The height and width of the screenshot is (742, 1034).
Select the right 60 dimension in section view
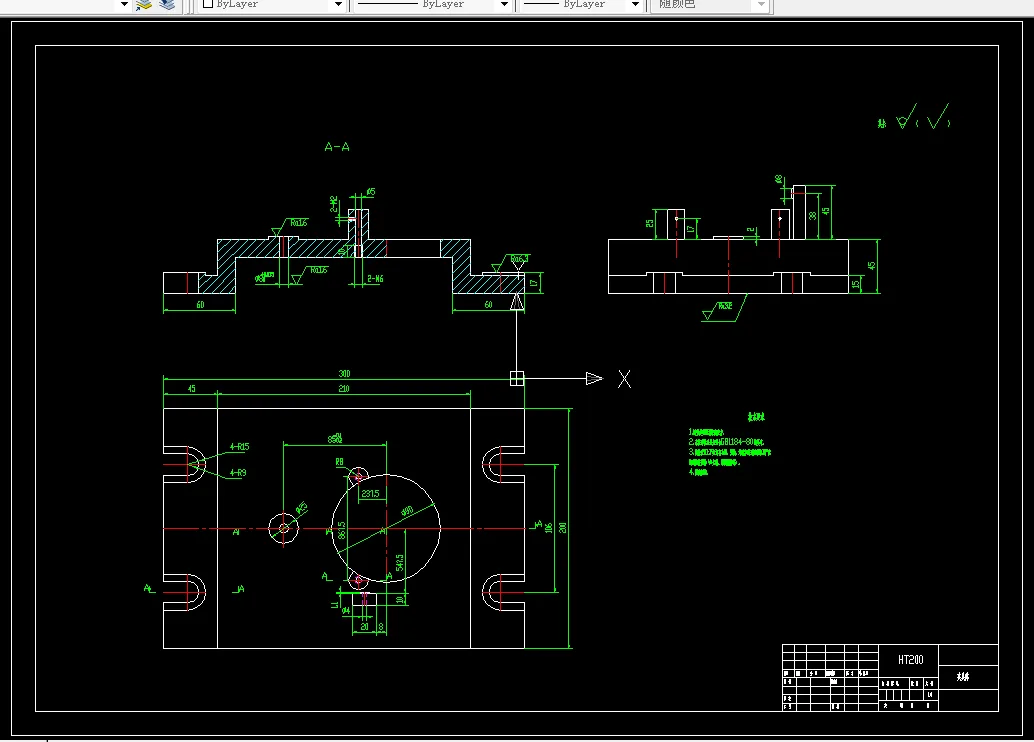click(489, 305)
